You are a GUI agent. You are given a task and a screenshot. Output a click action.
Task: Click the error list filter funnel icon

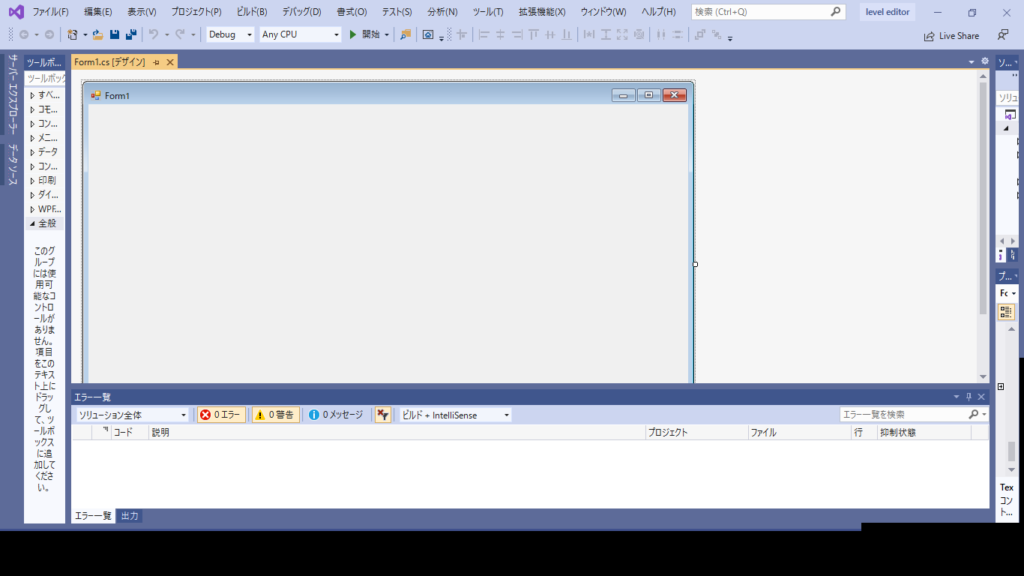pyautogui.click(x=383, y=414)
